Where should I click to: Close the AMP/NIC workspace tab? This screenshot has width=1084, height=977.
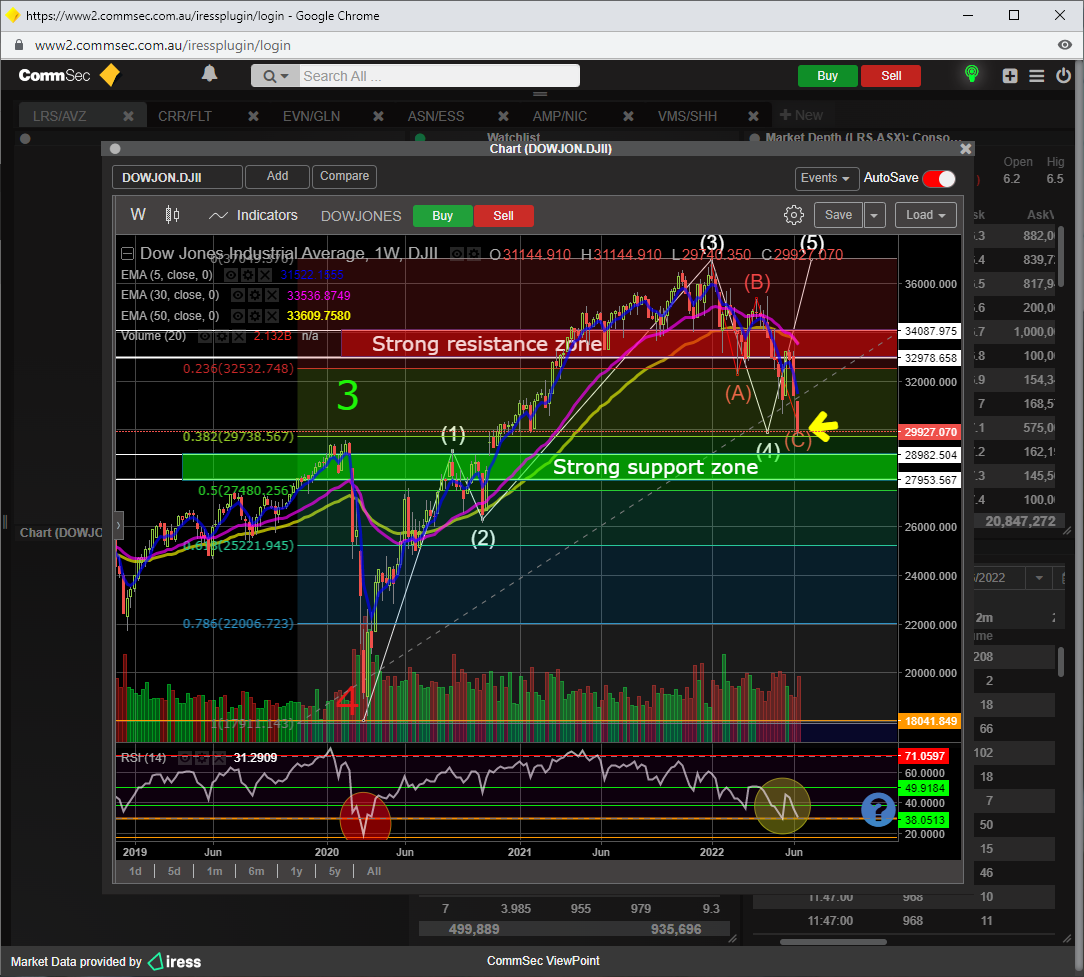(628, 116)
